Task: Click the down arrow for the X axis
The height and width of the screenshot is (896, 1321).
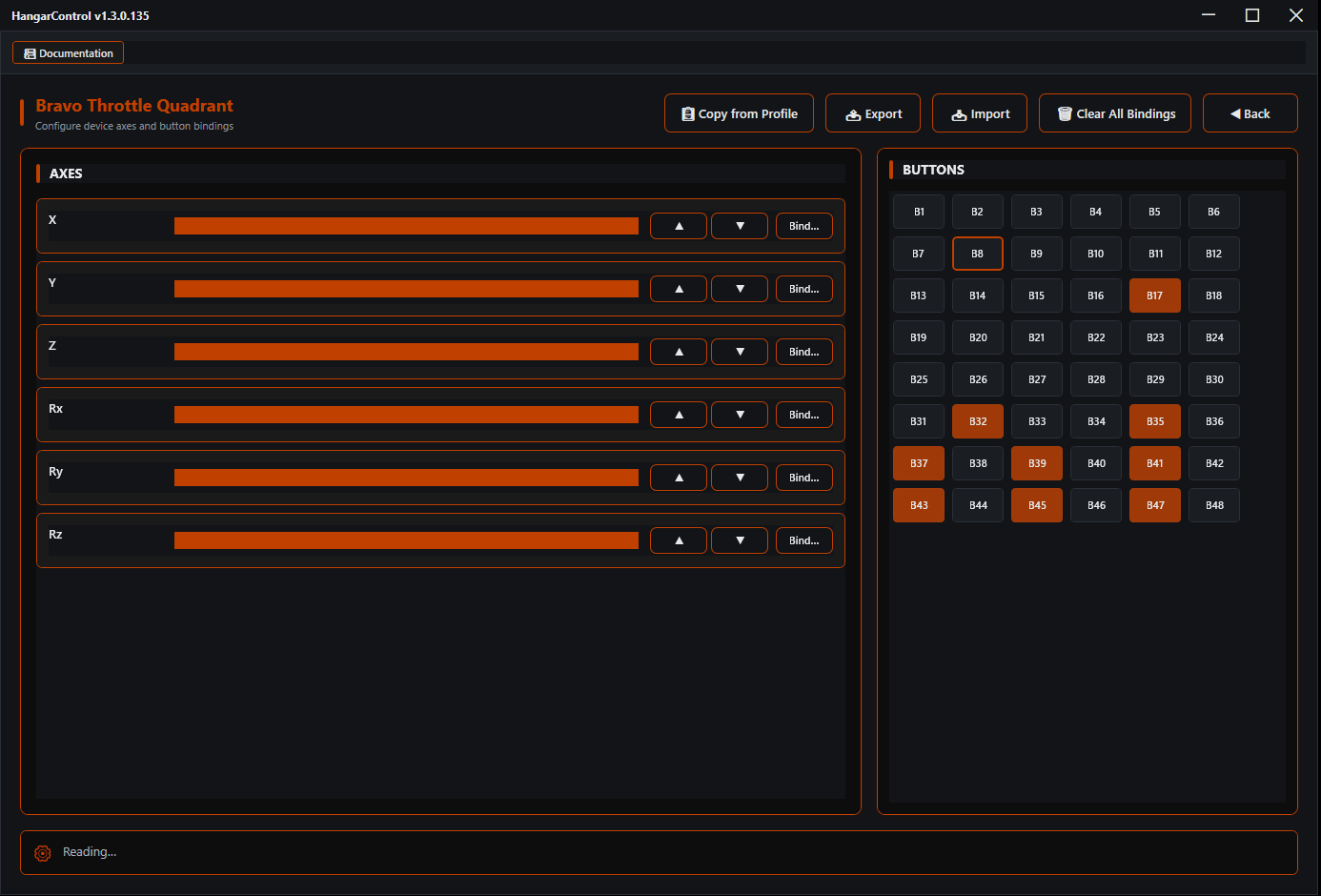Action: coord(739,225)
